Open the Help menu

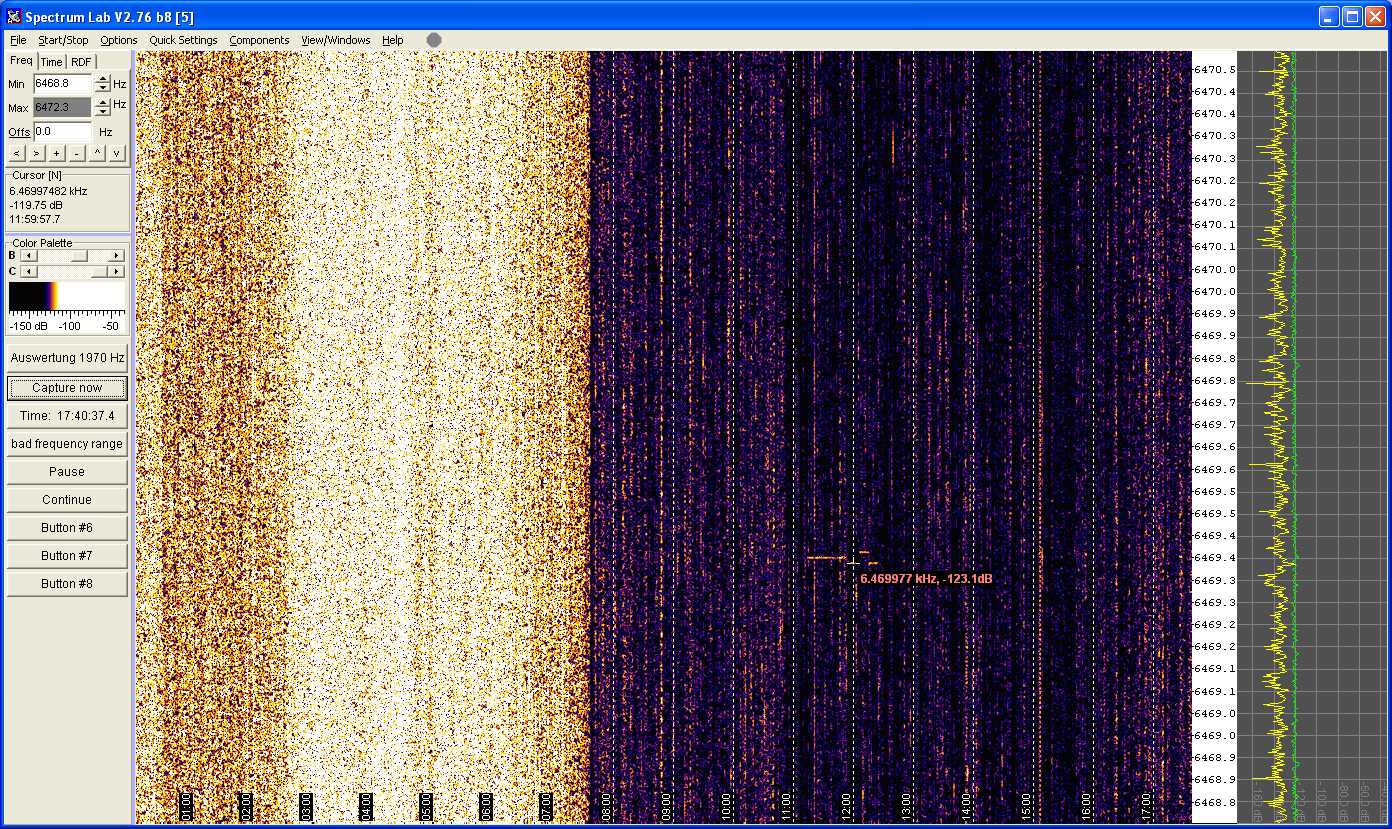coord(393,40)
